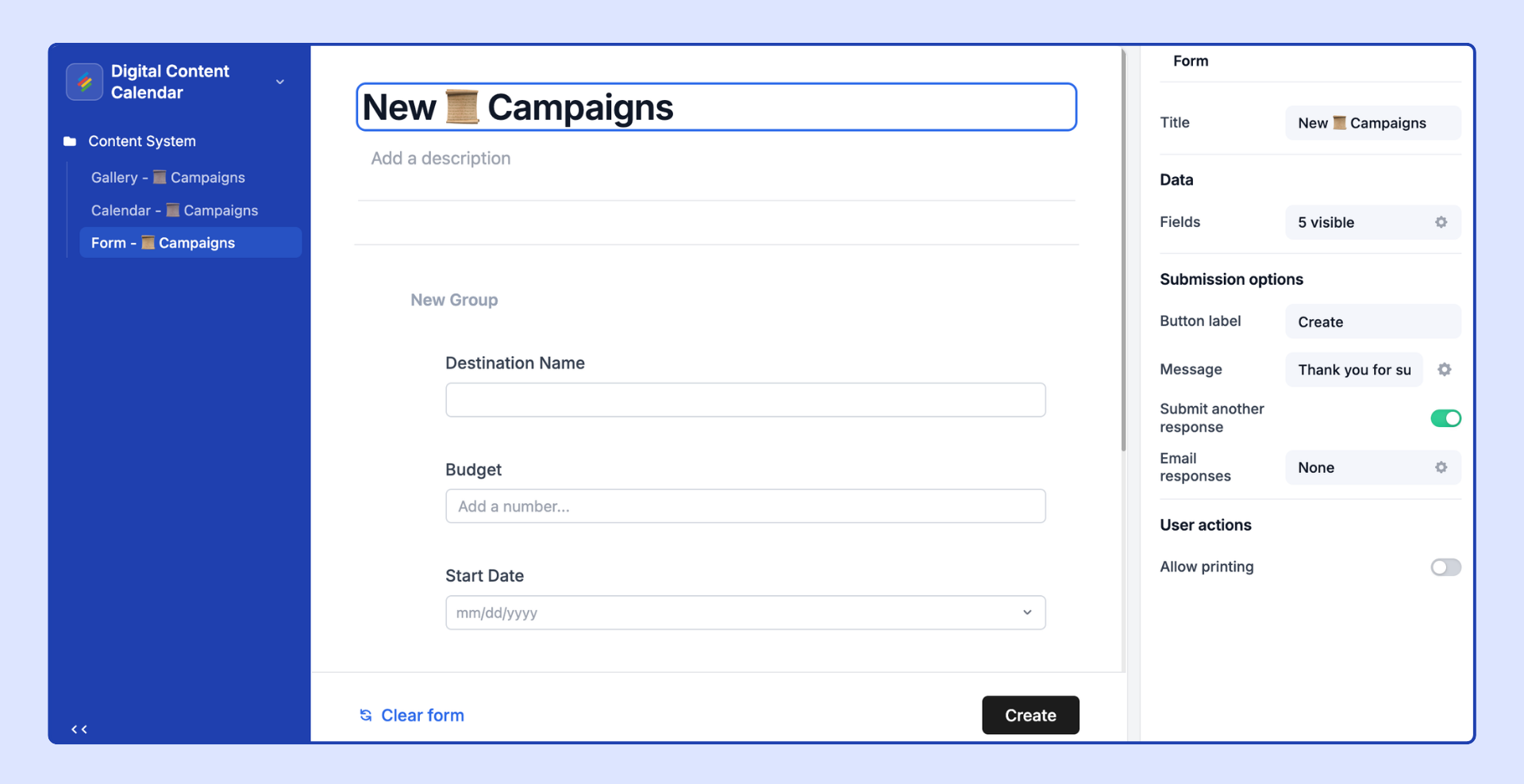
Task: Focus the Destination Name text field
Action: 745,400
